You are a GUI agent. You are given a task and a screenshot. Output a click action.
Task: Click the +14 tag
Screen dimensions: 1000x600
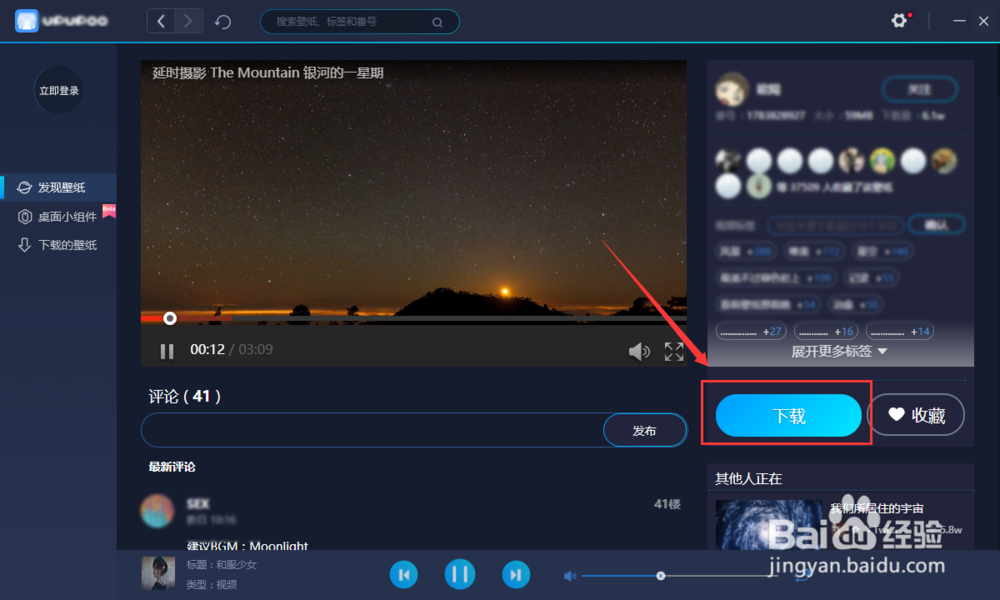pos(900,332)
